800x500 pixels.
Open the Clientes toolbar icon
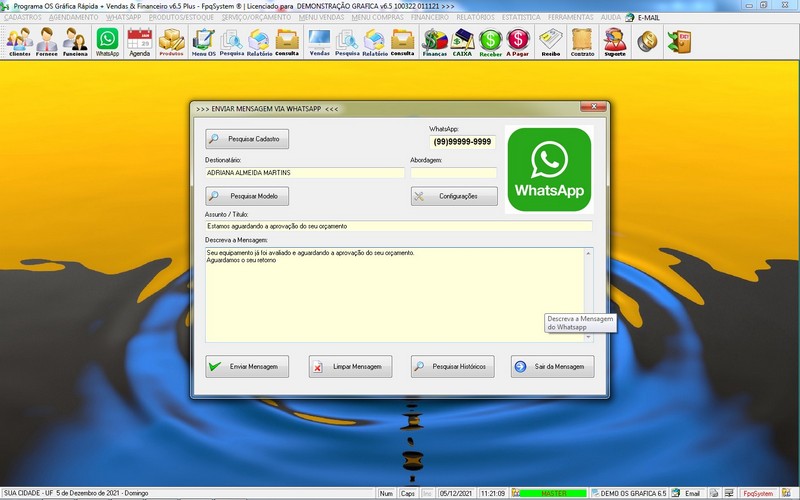coord(19,42)
